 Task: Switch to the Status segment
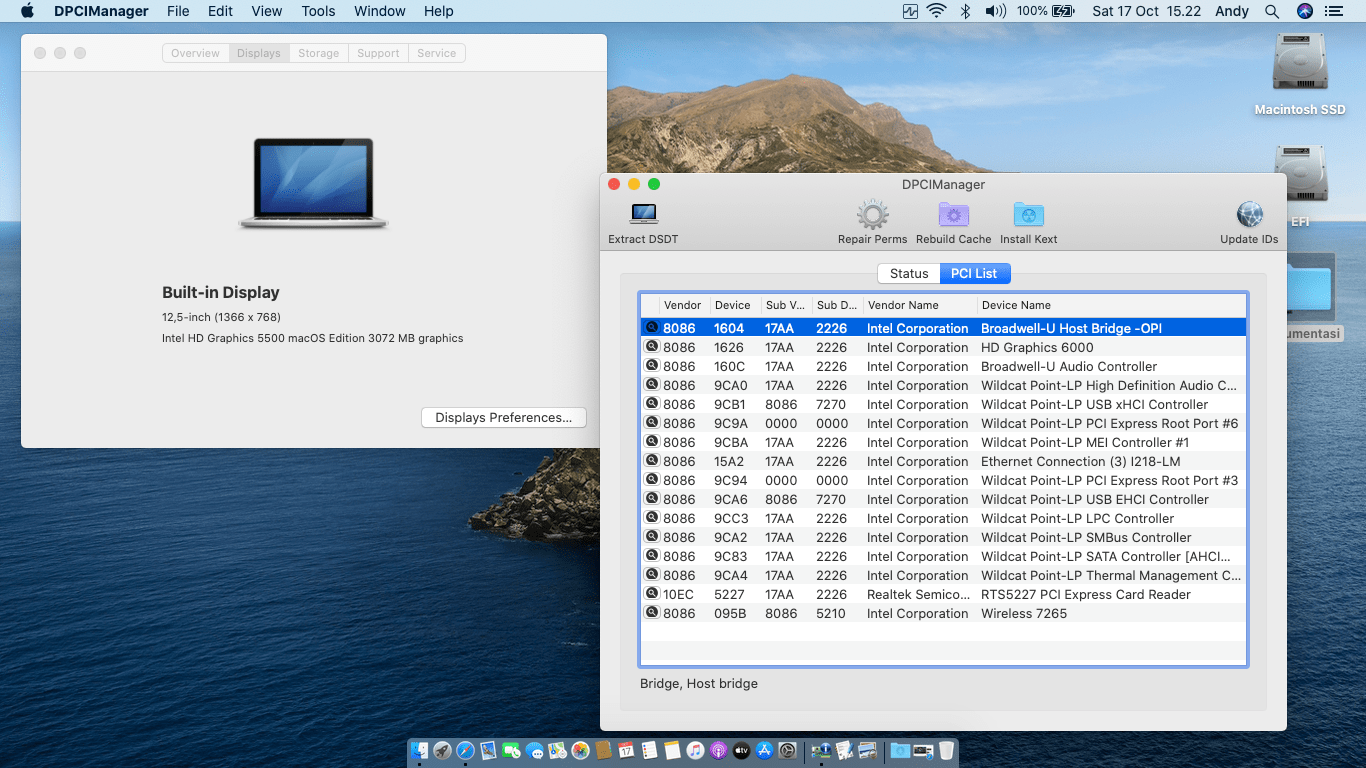[909, 273]
